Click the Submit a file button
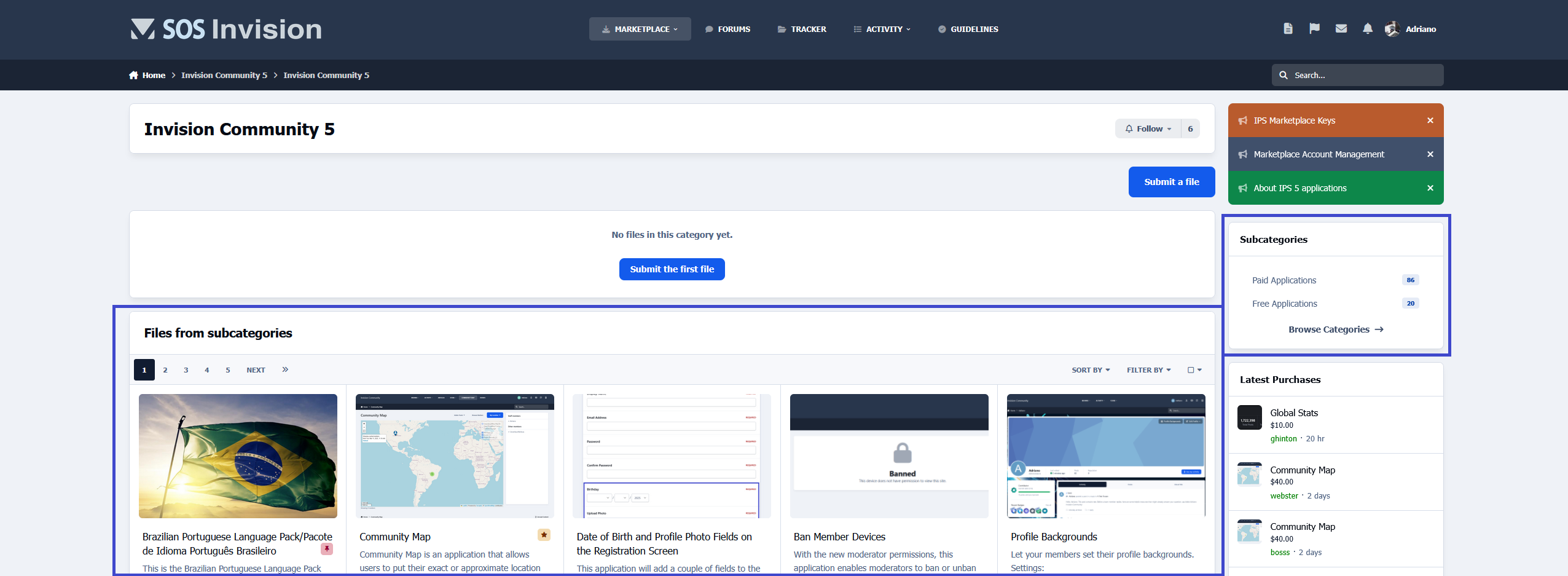This screenshot has width=1568, height=576. tap(1171, 182)
